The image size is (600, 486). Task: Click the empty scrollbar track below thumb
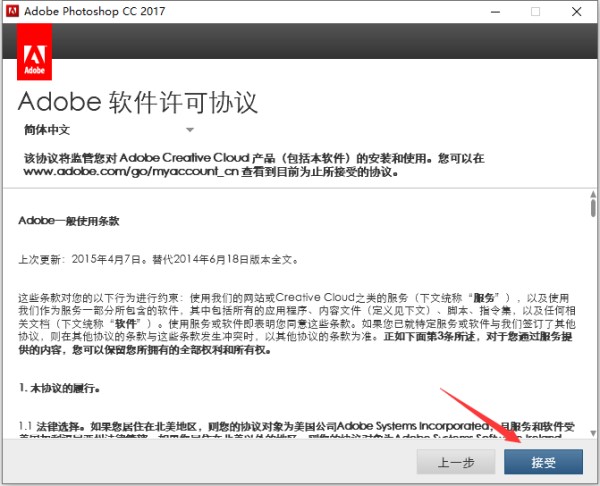591,330
